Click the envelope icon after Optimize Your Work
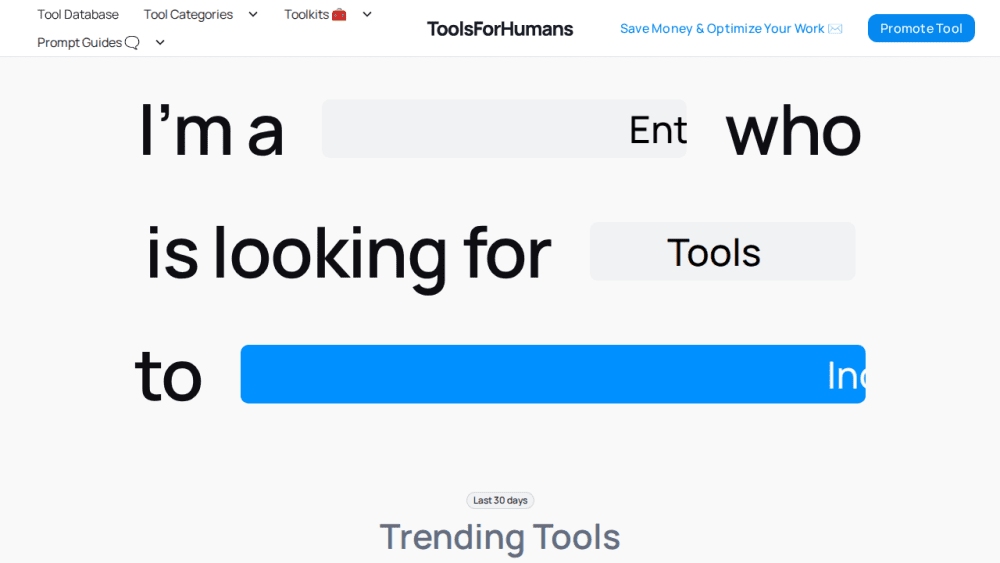The image size is (1000, 563). click(835, 29)
